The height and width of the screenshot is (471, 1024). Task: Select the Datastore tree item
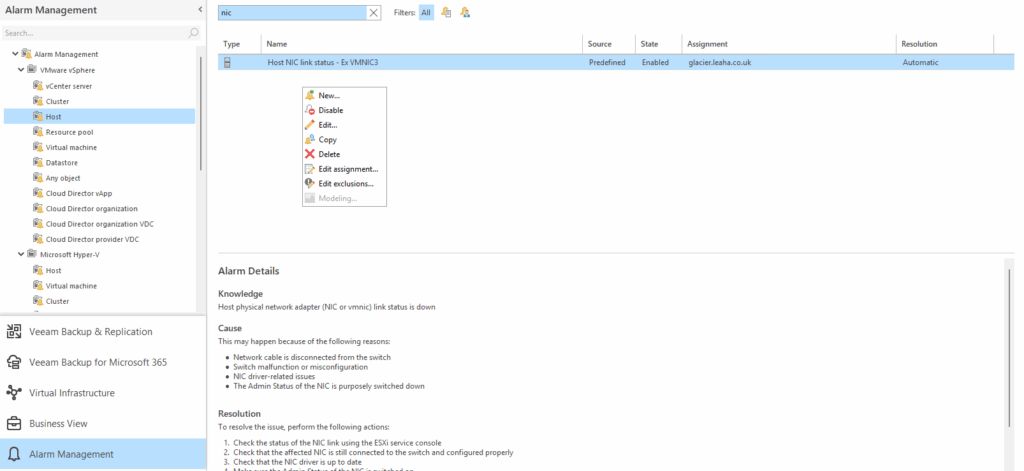[62, 163]
